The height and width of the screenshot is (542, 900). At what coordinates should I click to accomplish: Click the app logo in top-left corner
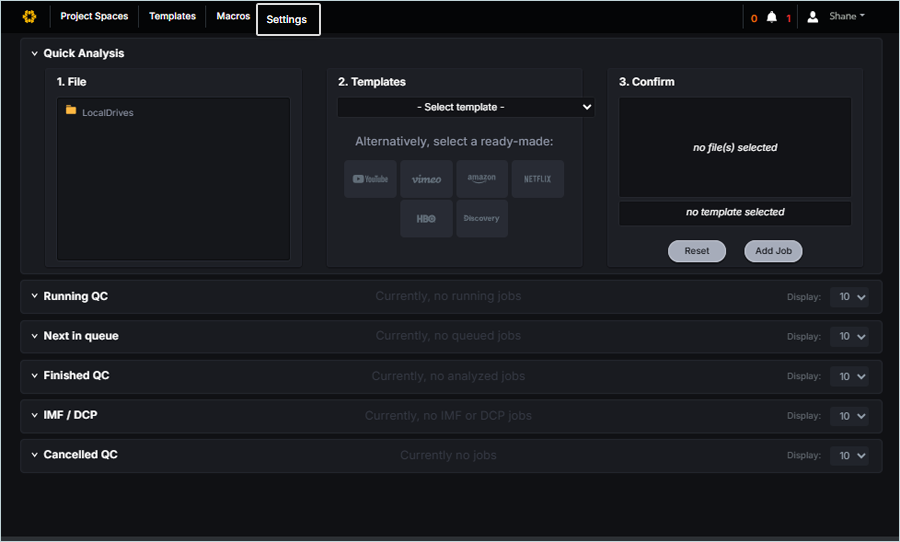point(29,17)
